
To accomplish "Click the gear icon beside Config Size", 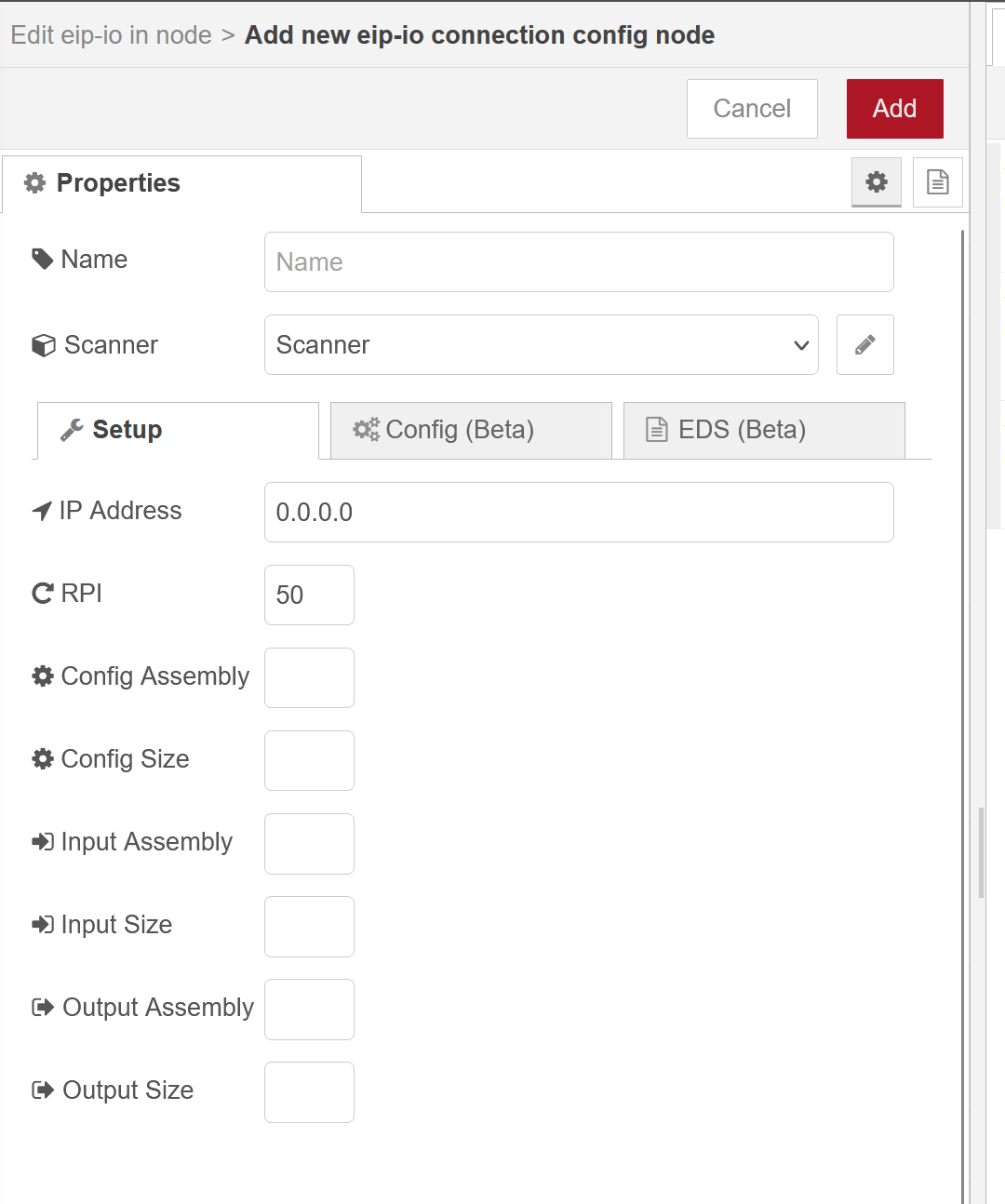I will tap(43, 759).
